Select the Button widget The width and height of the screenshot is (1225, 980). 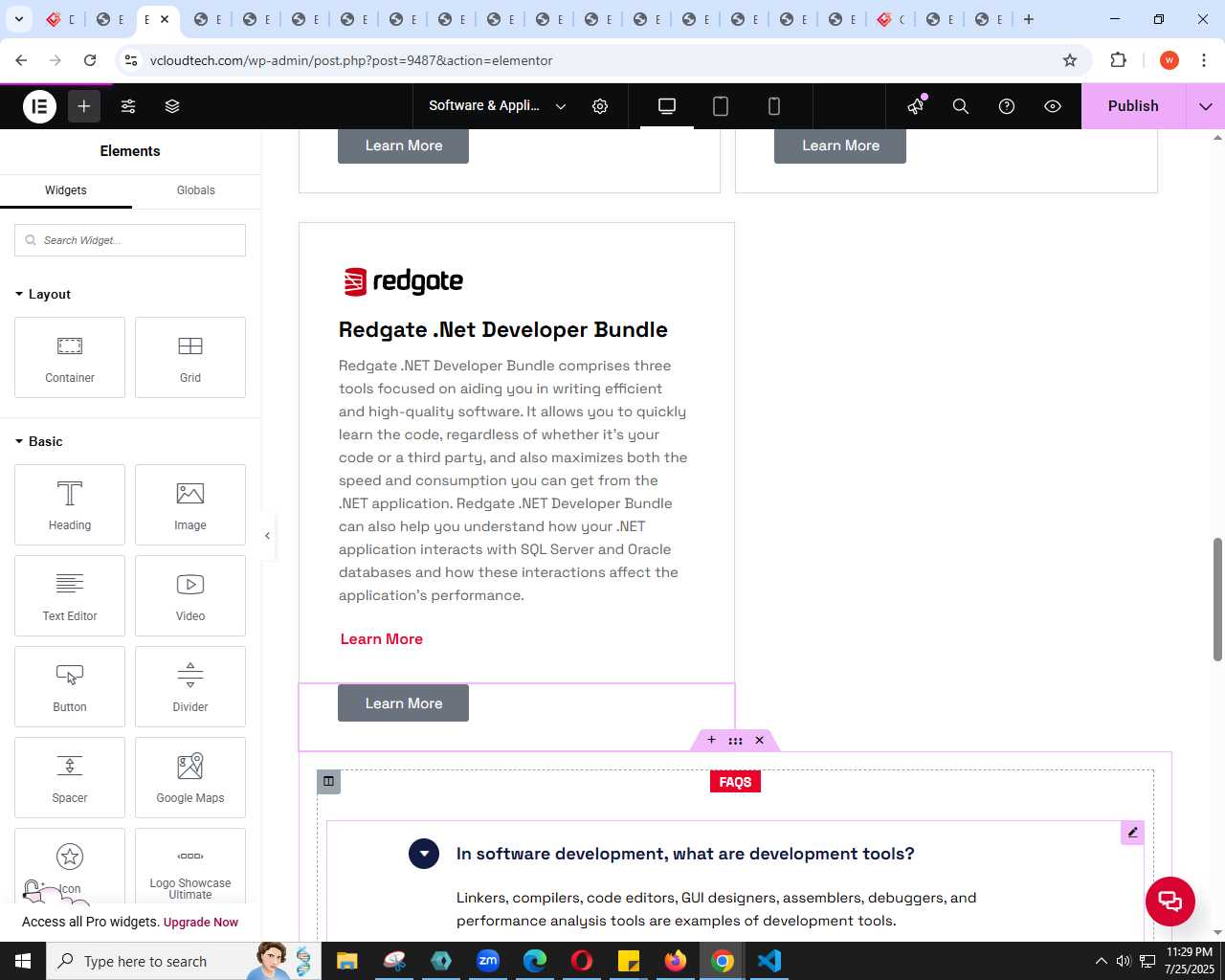(x=70, y=686)
